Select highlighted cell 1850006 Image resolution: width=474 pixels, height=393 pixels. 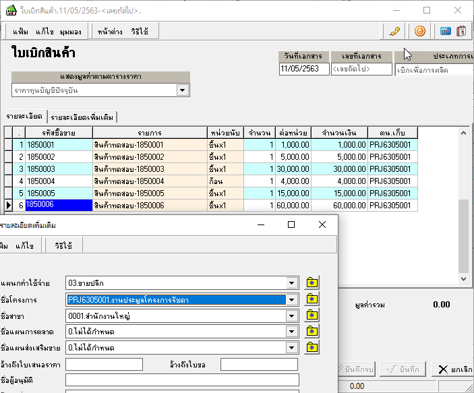(x=59, y=205)
